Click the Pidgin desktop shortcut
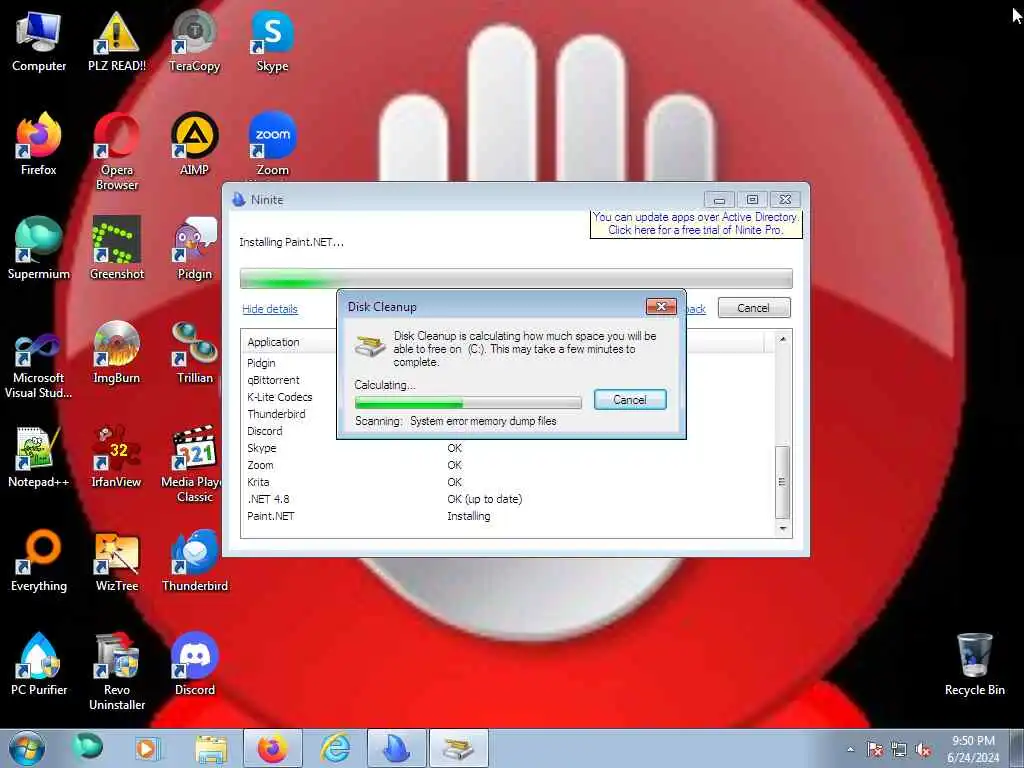The width and height of the screenshot is (1024, 768). [x=195, y=248]
